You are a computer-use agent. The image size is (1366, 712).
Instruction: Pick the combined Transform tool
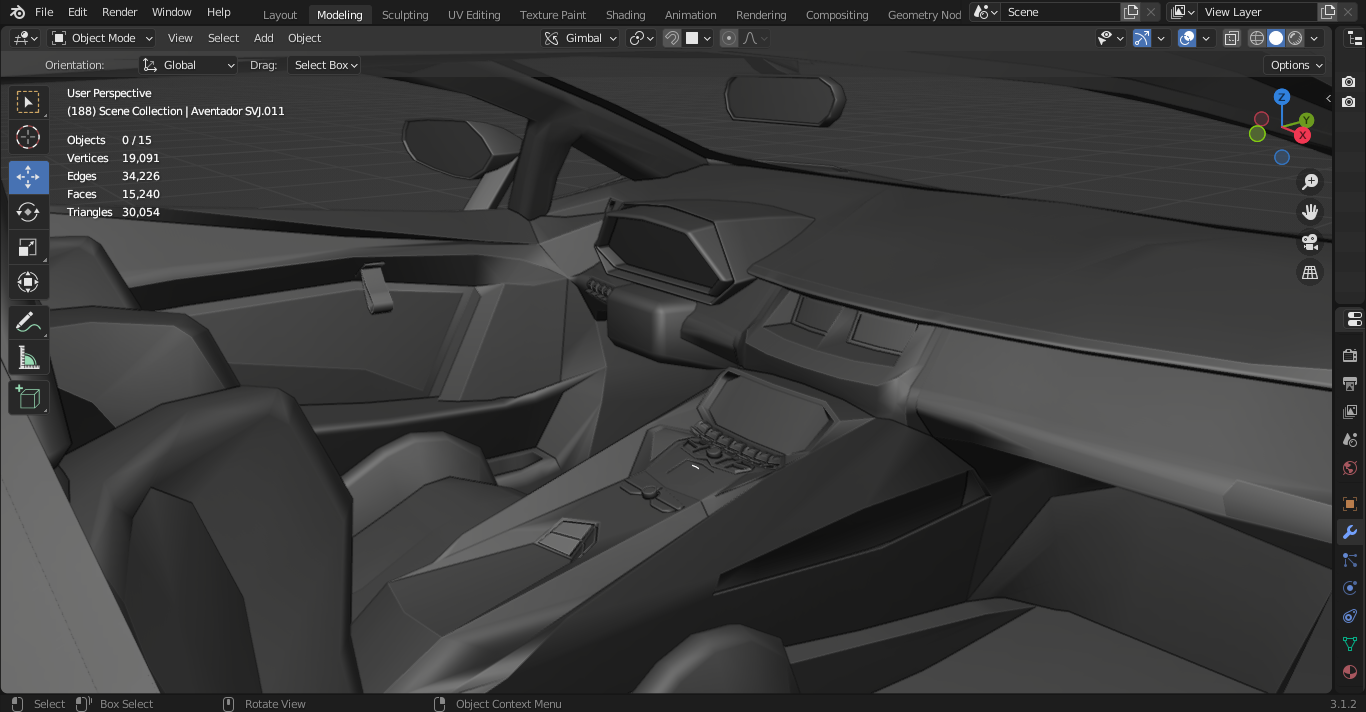28,282
